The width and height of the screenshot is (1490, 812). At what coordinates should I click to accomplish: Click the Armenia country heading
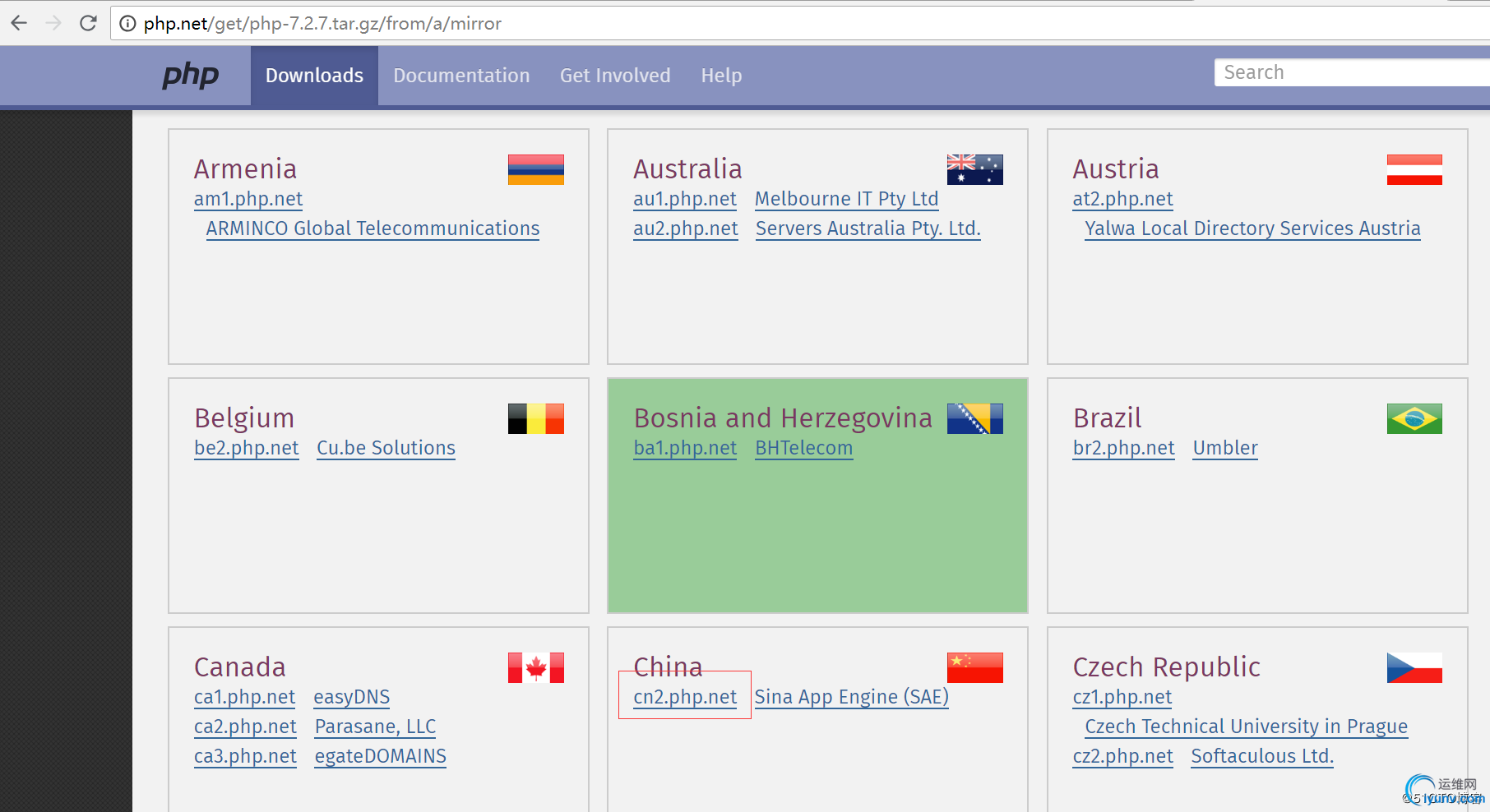click(x=245, y=168)
